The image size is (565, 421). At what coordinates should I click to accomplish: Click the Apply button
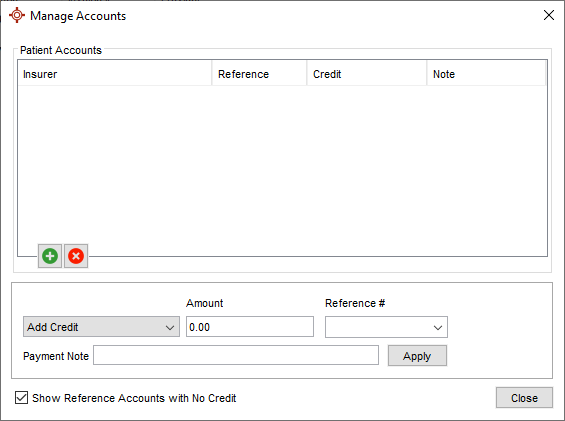pos(417,356)
